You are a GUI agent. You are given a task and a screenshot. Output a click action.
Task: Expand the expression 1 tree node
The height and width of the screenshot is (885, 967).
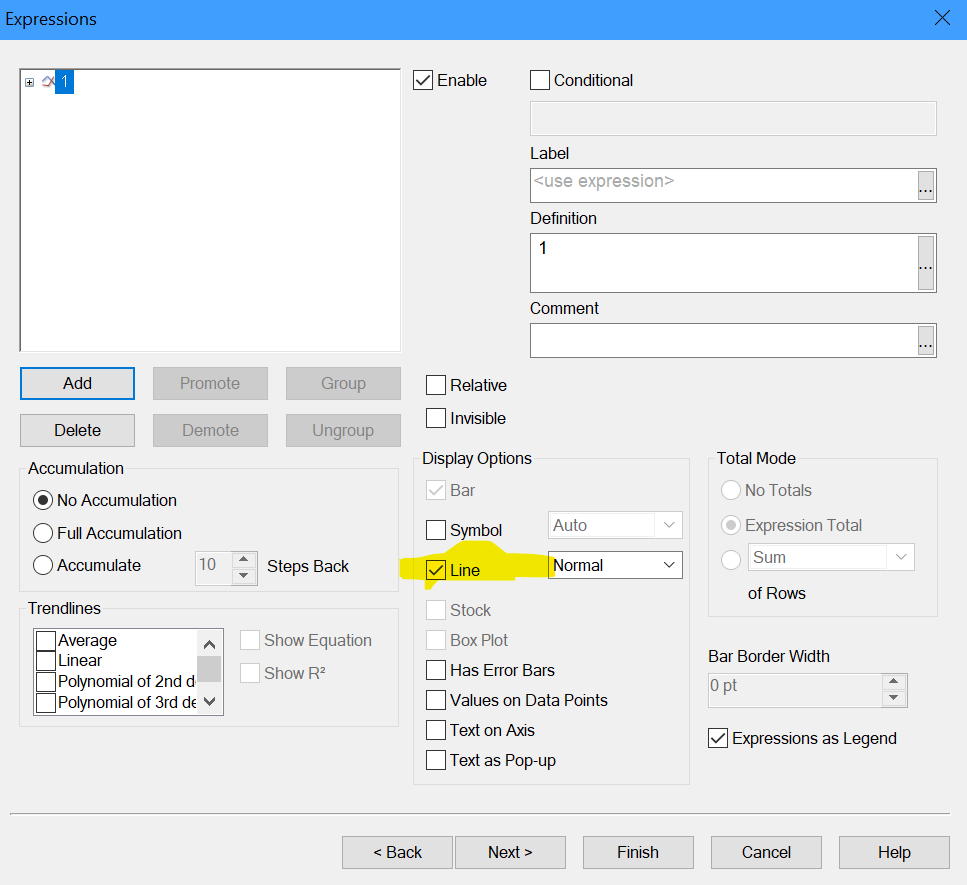(29, 82)
